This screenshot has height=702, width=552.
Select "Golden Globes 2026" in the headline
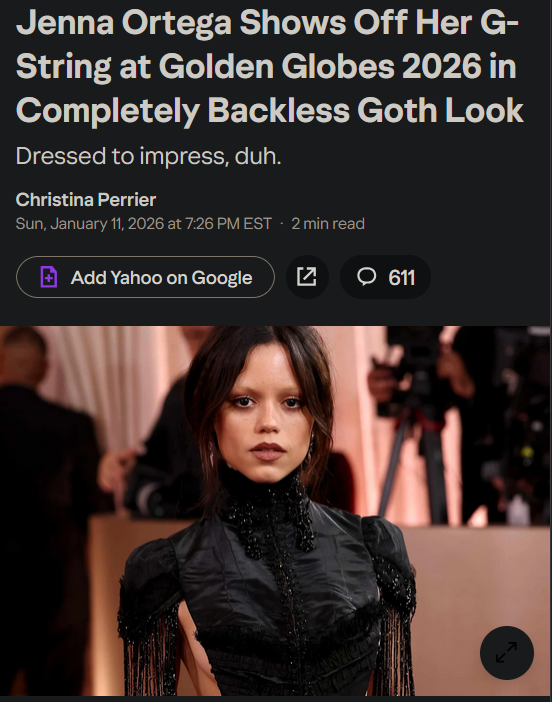pyautogui.click(x=320, y=66)
